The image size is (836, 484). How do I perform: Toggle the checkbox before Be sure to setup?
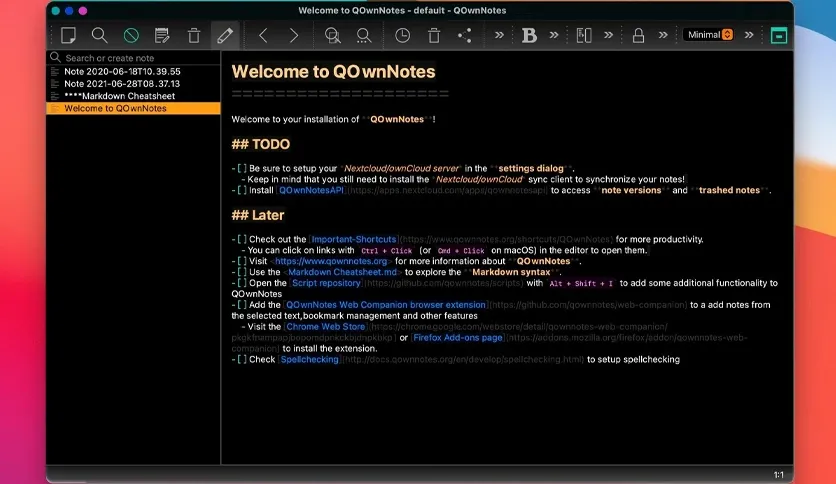click(x=242, y=168)
